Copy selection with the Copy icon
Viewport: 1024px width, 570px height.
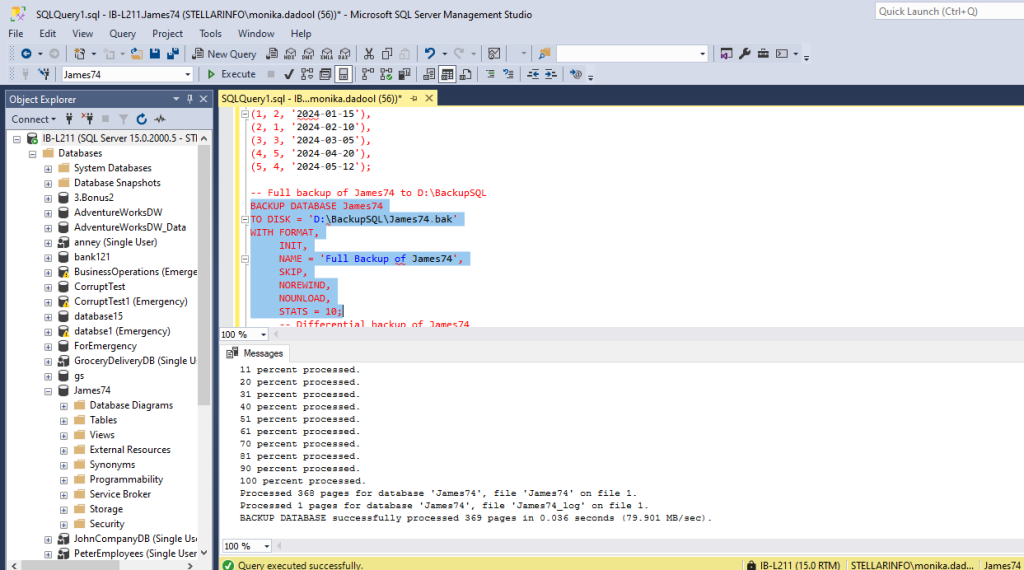pos(387,54)
